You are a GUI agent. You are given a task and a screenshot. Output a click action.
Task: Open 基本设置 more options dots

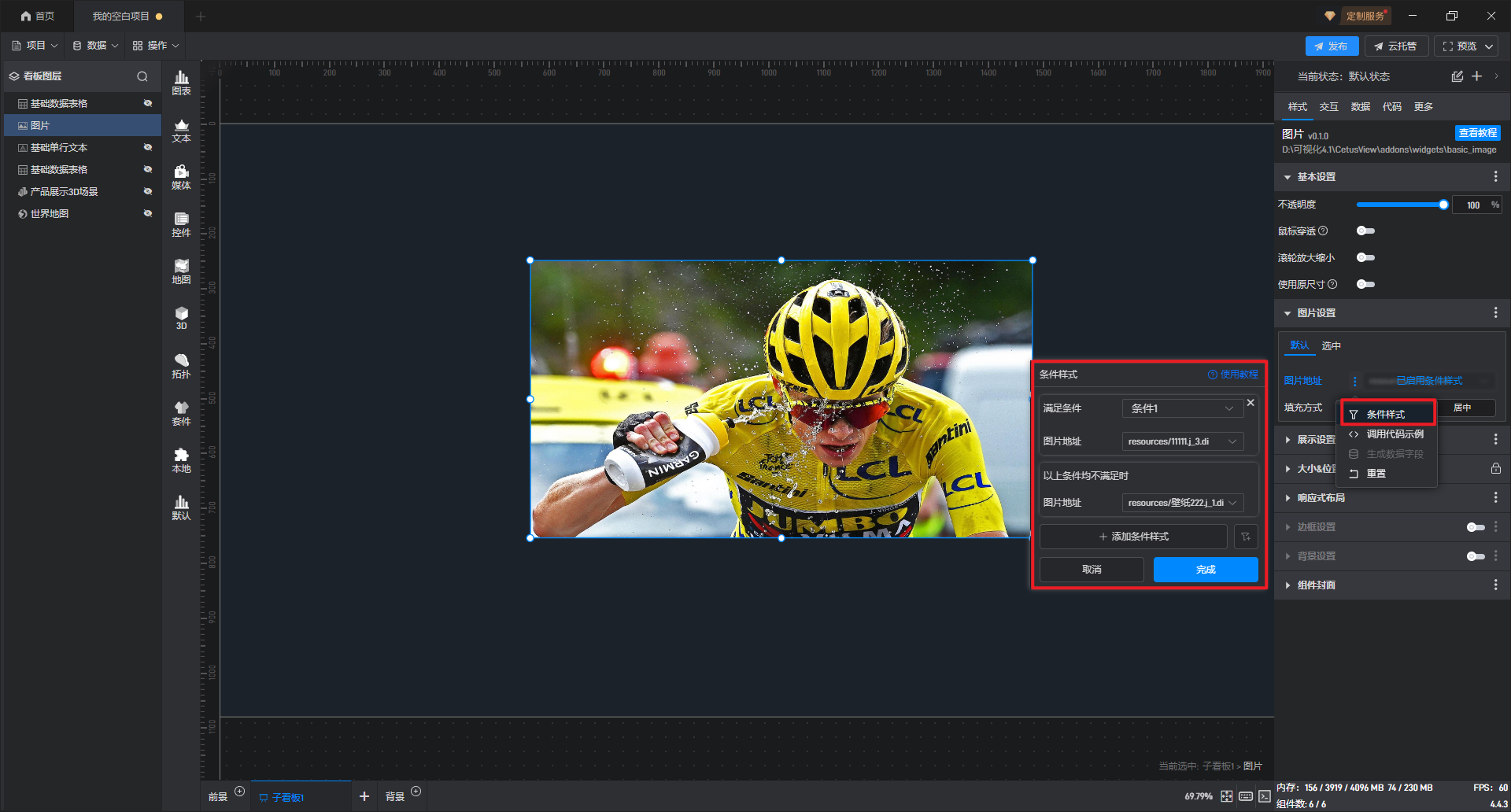click(x=1495, y=177)
